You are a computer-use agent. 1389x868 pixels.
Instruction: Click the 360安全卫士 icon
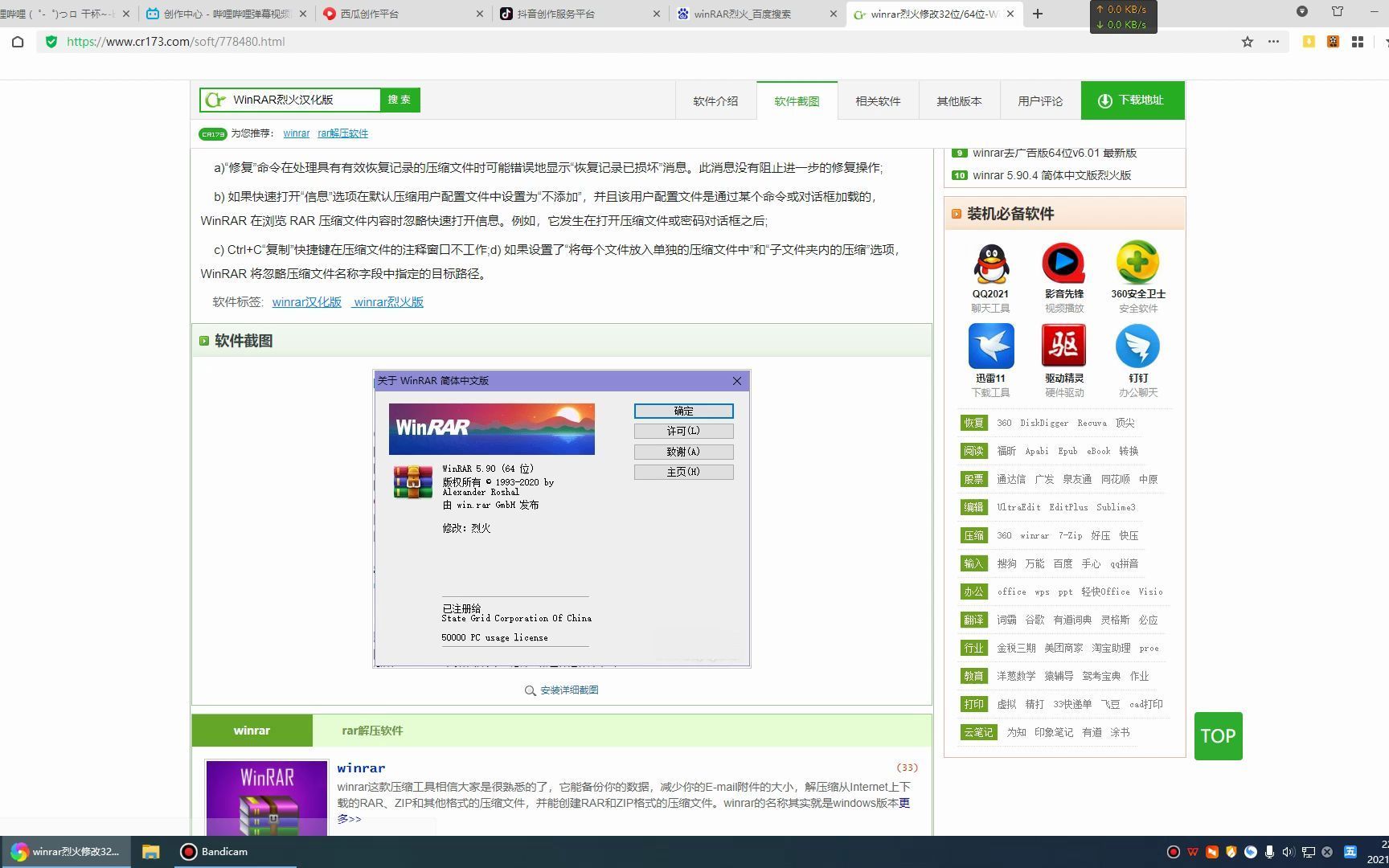click(x=1137, y=263)
